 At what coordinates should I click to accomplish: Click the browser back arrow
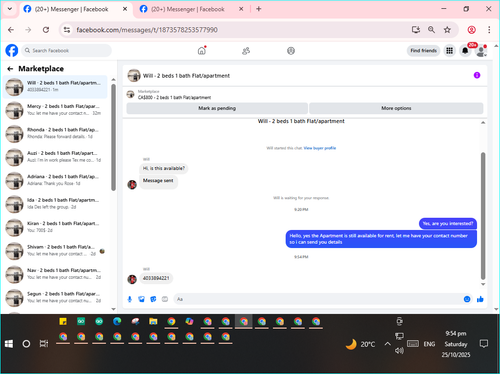11,30
